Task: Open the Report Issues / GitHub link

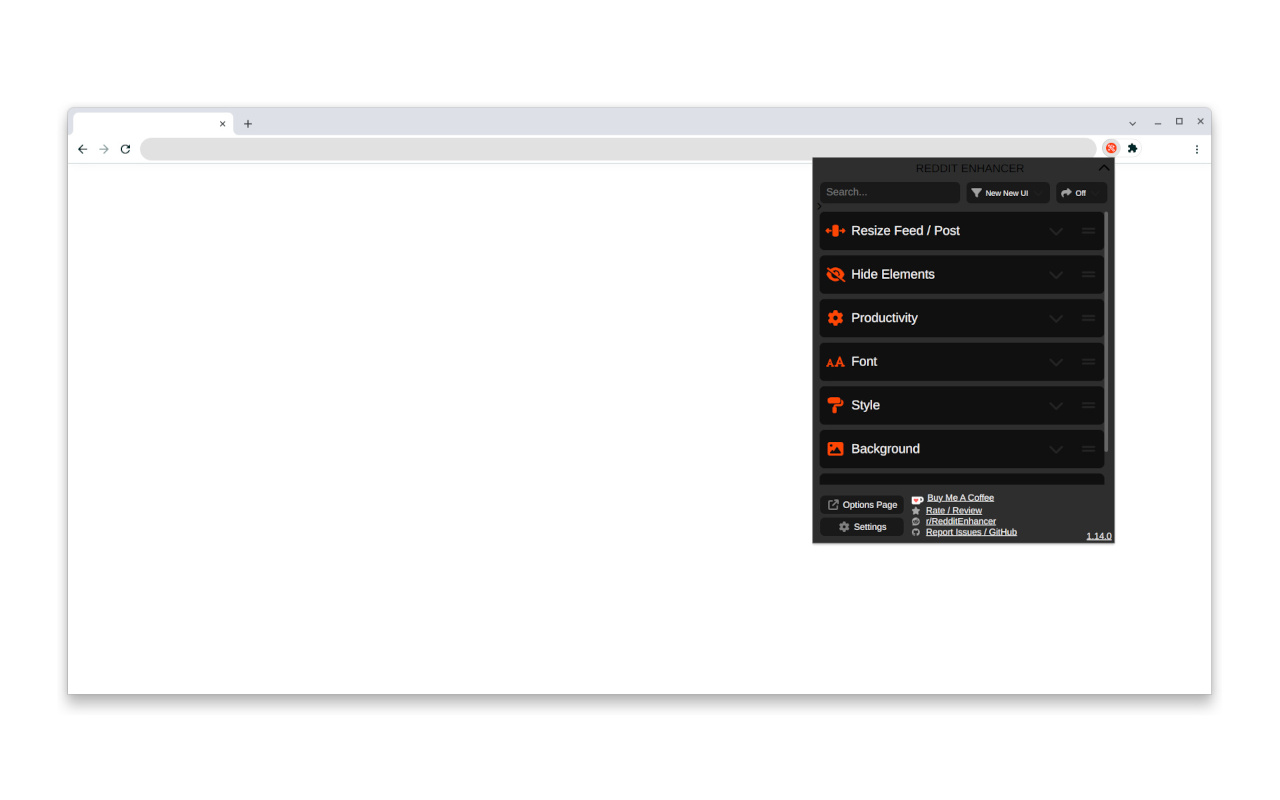Action: (x=971, y=532)
